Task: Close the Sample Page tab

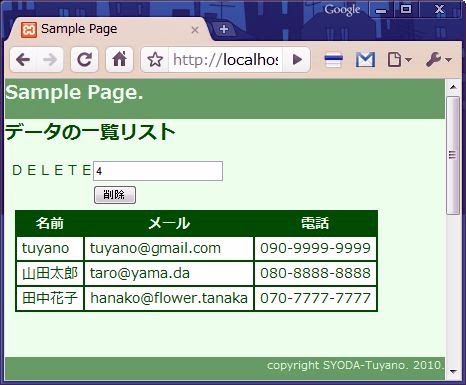Action: (195, 30)
